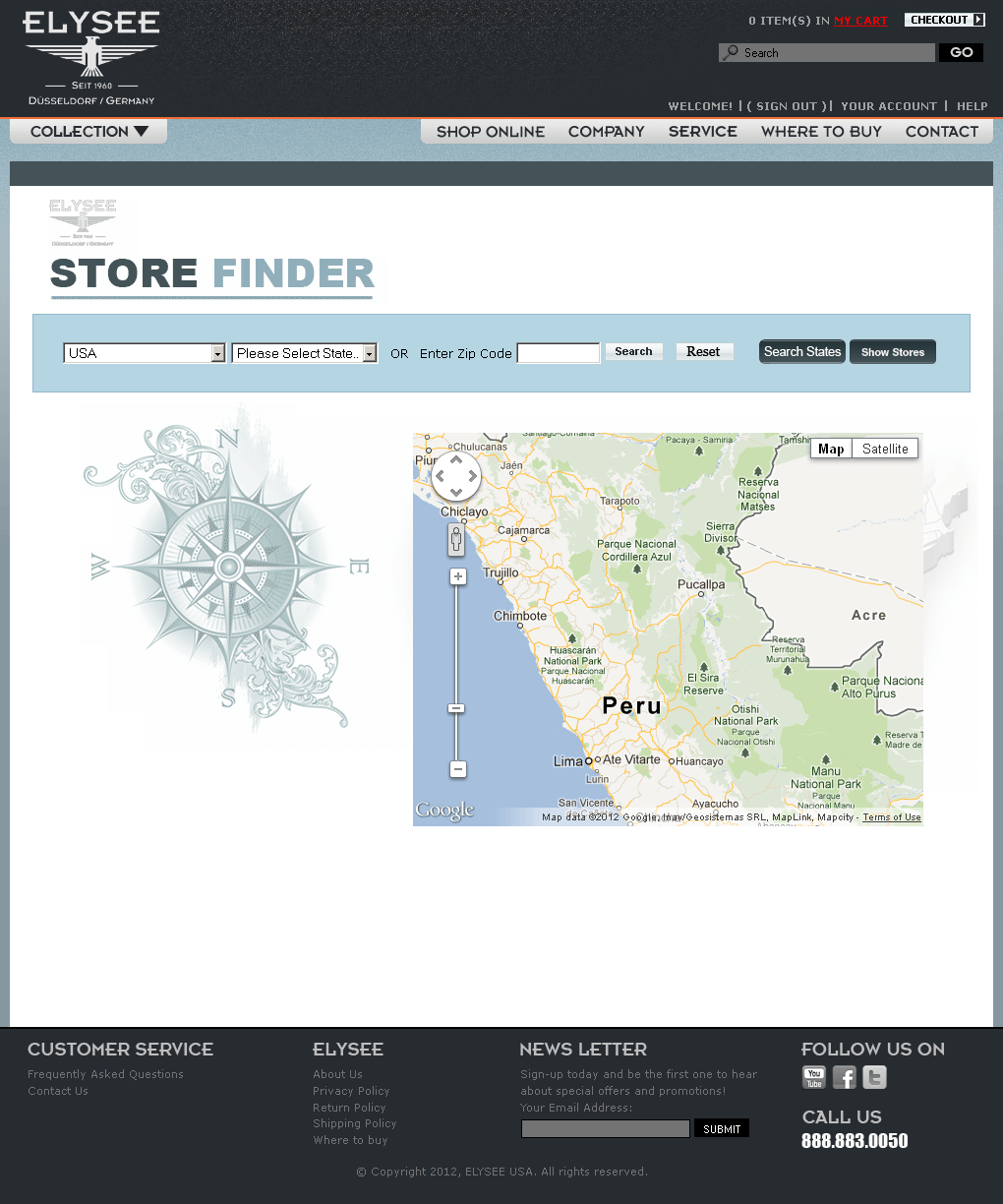1003x1204 pixels.
Task: Go to the Service menu
Action: [703, 132]
